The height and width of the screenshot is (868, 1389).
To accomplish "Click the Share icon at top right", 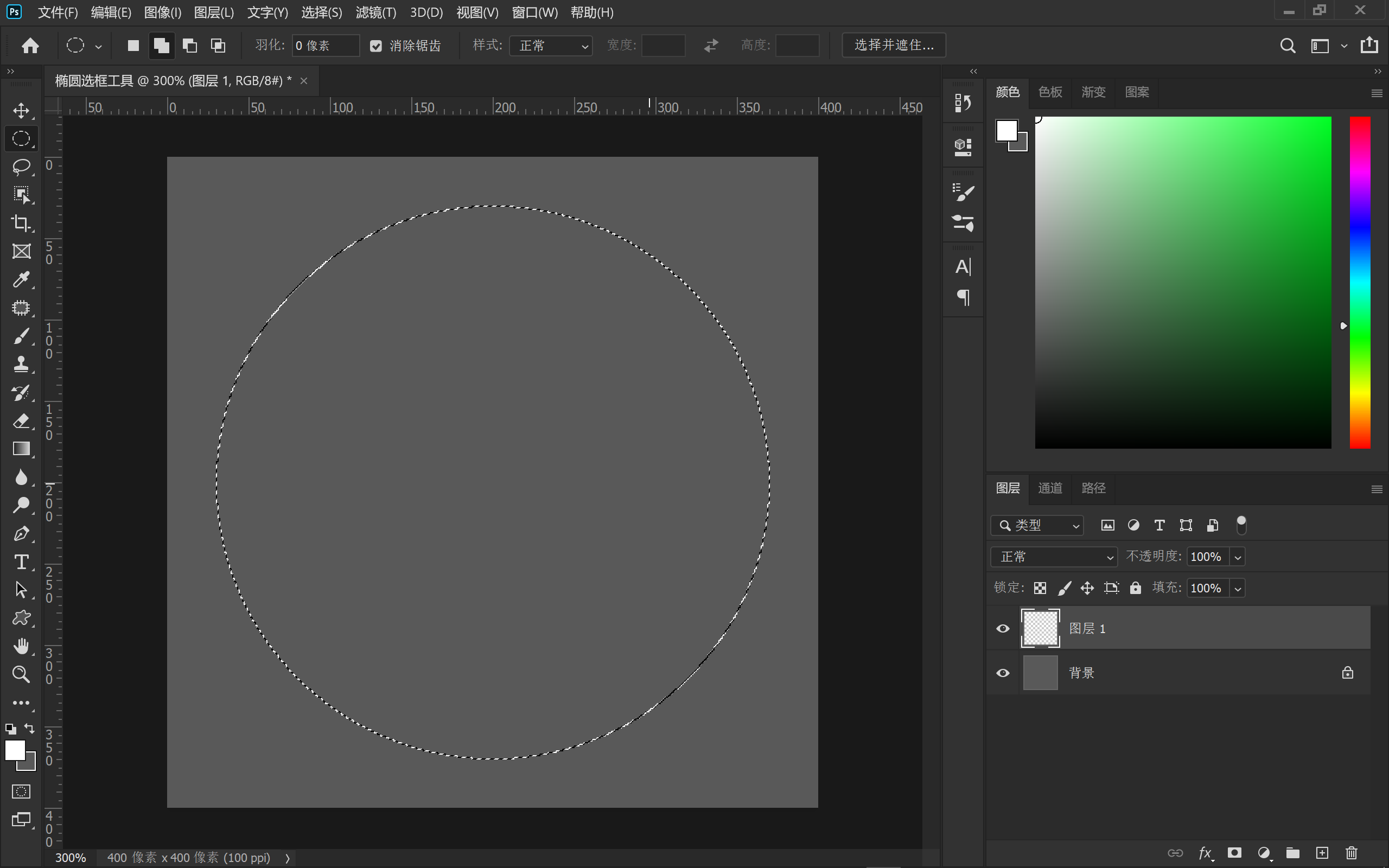I will (x=1369, y=45).
